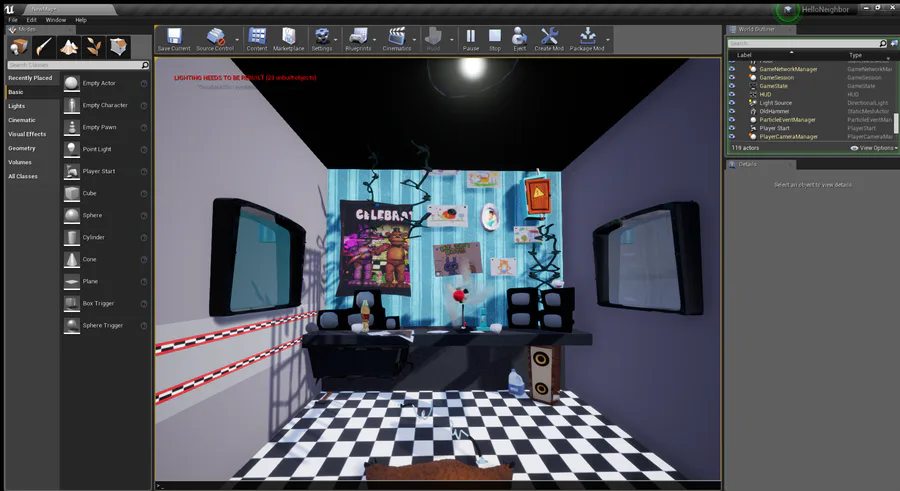Viewport: 900px width, 491px height.
Task: Click the Cone shape icon
Action: [x=72, y=260]
